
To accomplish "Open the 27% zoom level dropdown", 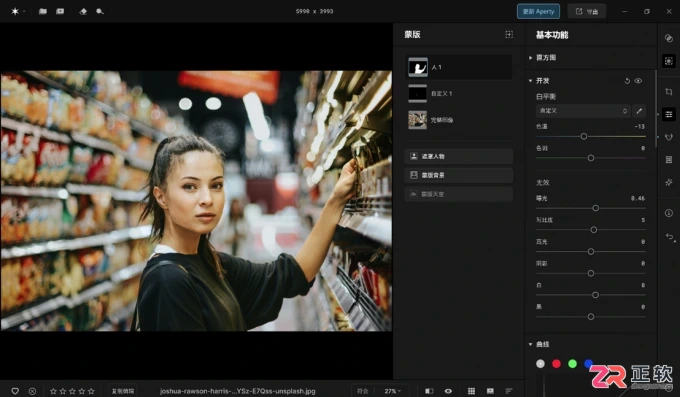I will 392,391.
